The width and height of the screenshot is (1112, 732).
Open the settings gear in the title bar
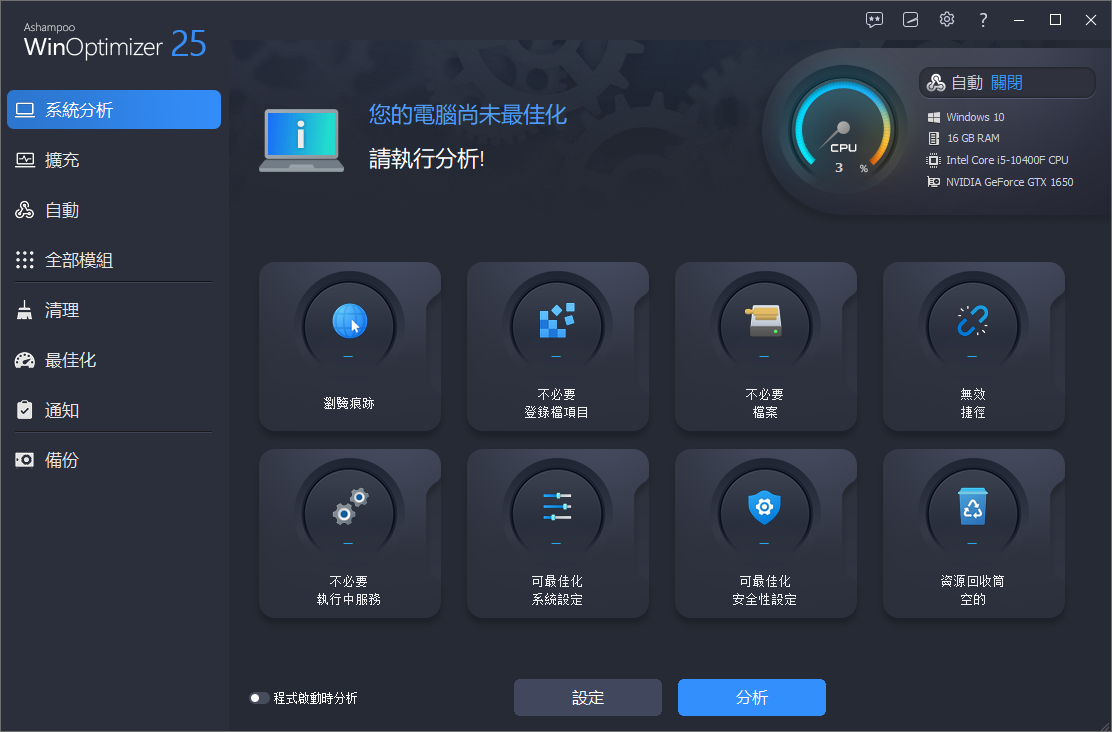pos(946,19)
